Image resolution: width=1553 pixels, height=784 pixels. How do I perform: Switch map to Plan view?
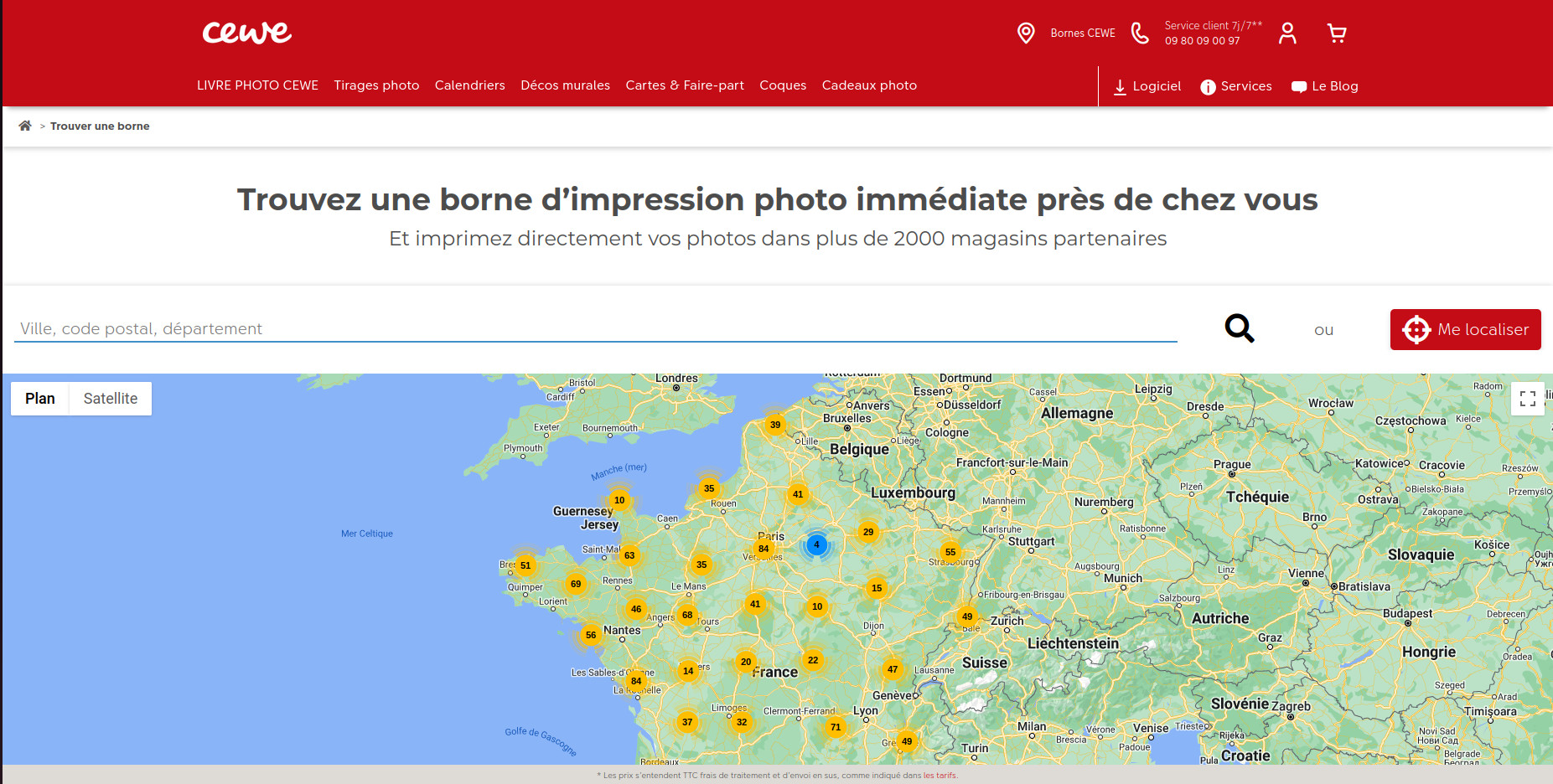pos(40,399)
